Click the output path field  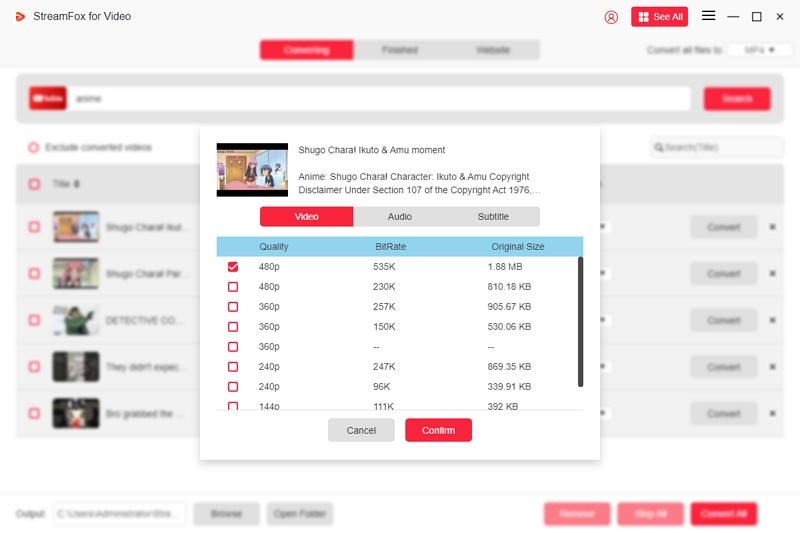pyautogui.click(x=120, y=514)
